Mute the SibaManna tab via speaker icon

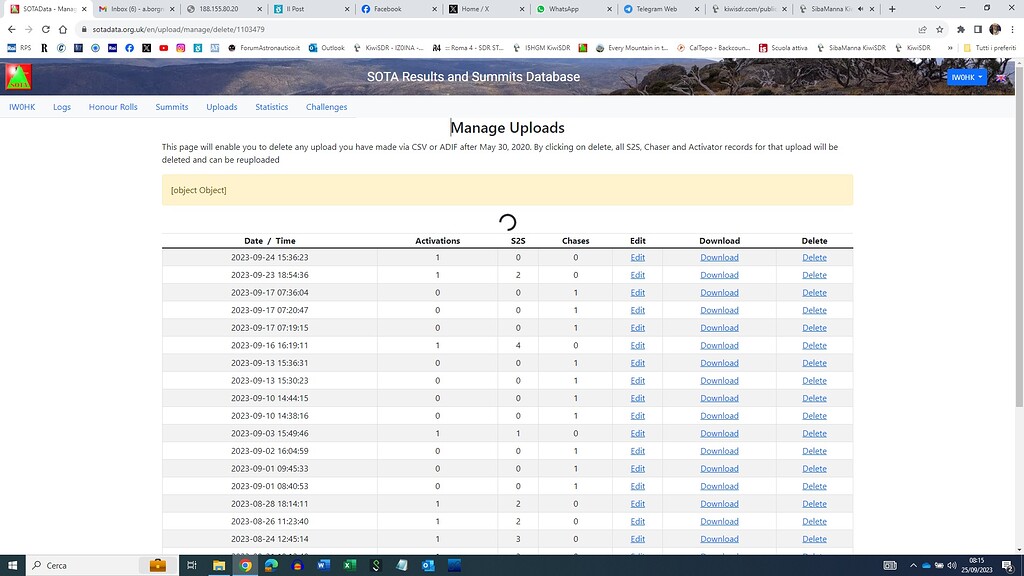(x=860, y=9)
